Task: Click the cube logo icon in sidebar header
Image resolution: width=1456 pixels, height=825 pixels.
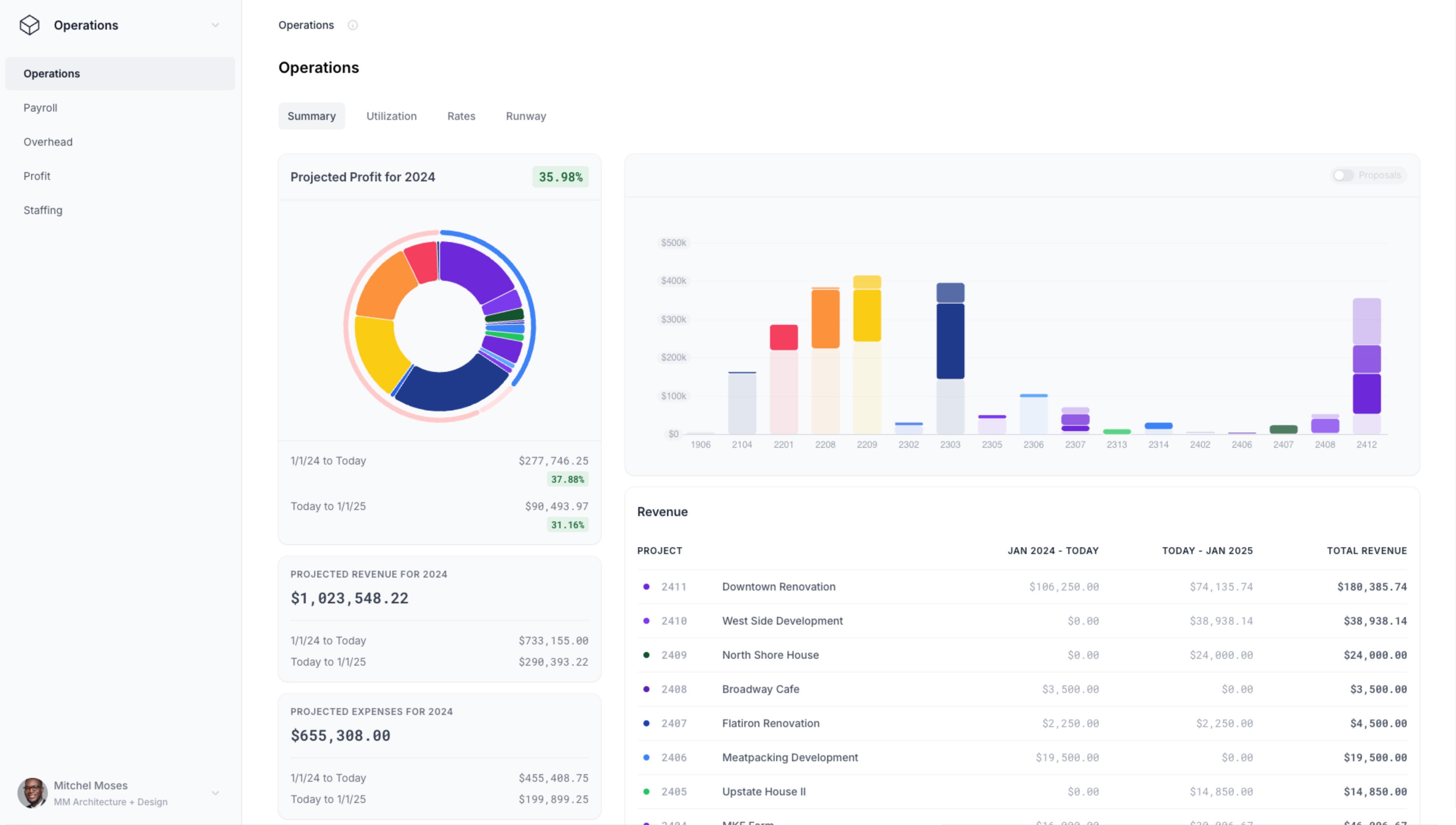Action: click(x=30, y=25)
